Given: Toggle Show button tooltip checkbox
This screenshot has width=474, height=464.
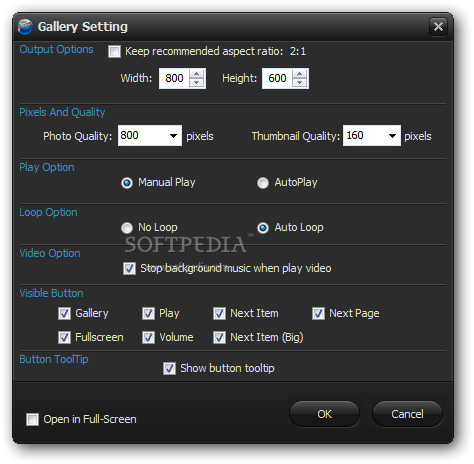Looking at the screenshot, I should click(x=169, y=369).
